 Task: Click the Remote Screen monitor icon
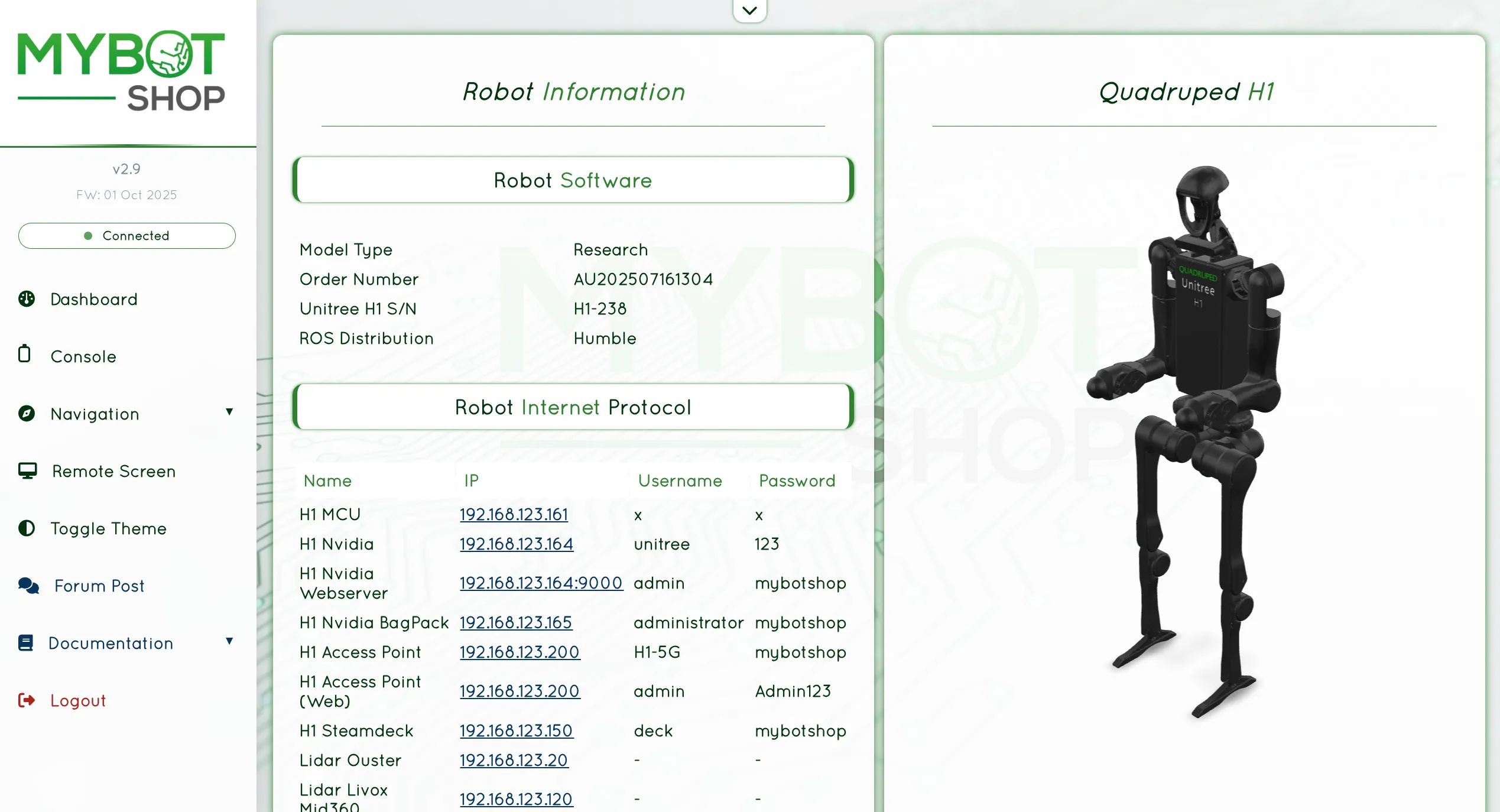click(x=27, y=470)
